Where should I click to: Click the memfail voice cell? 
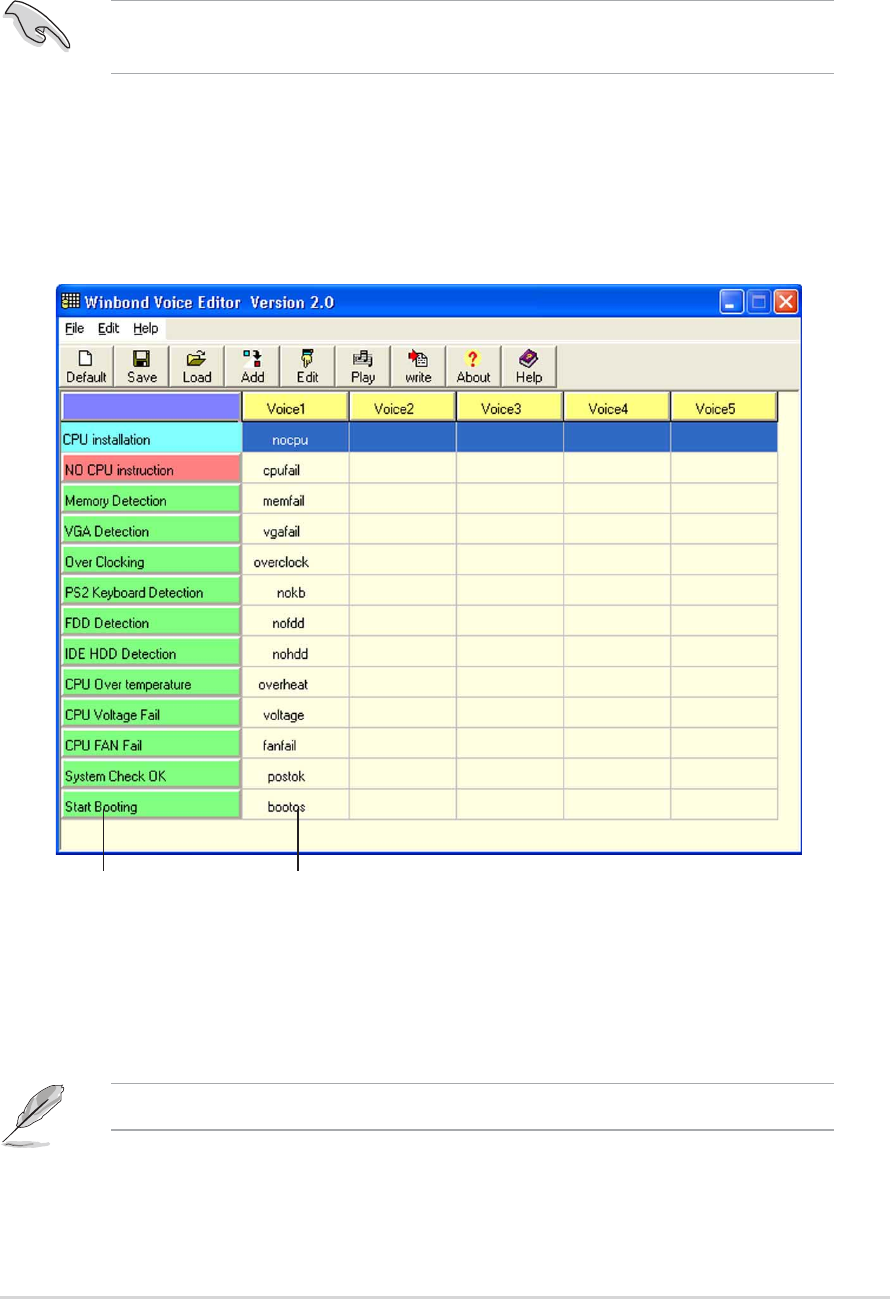click(295, 500)
